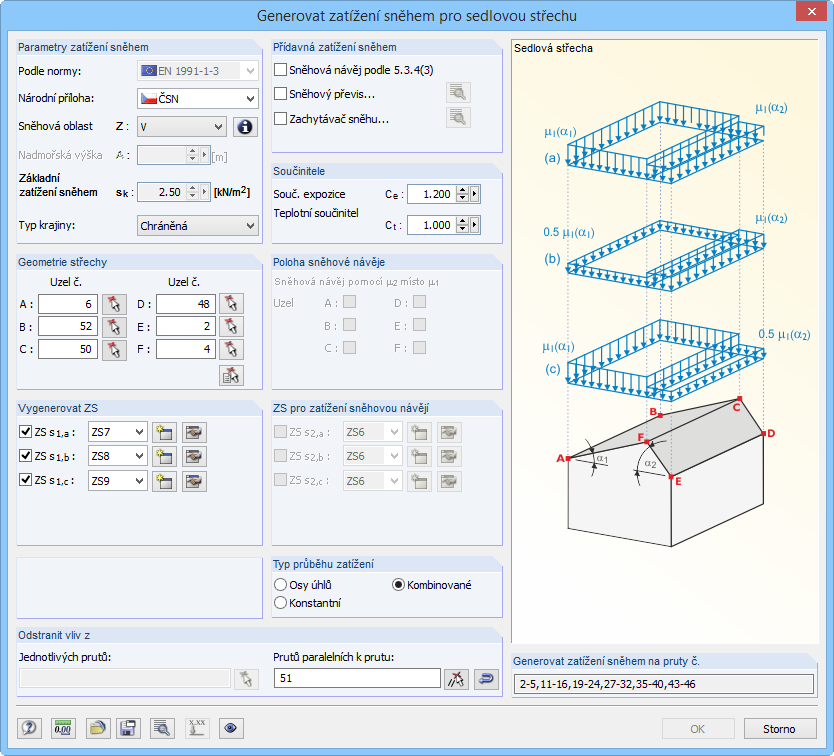Open Sněhový převis details magnifier
The height and width of the screenshot is (756, 834).
click(x=458, y=93)
